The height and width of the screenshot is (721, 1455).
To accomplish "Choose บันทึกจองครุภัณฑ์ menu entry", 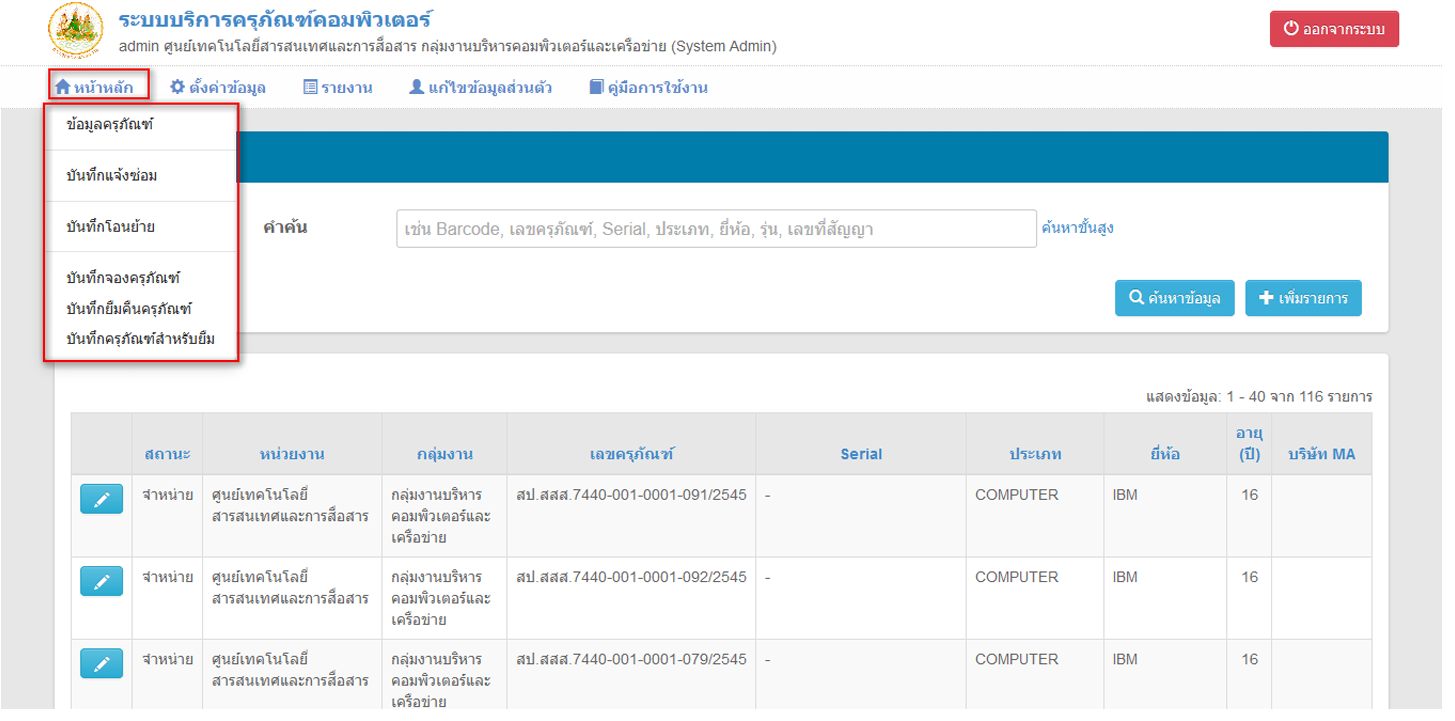I will point(122,277).
